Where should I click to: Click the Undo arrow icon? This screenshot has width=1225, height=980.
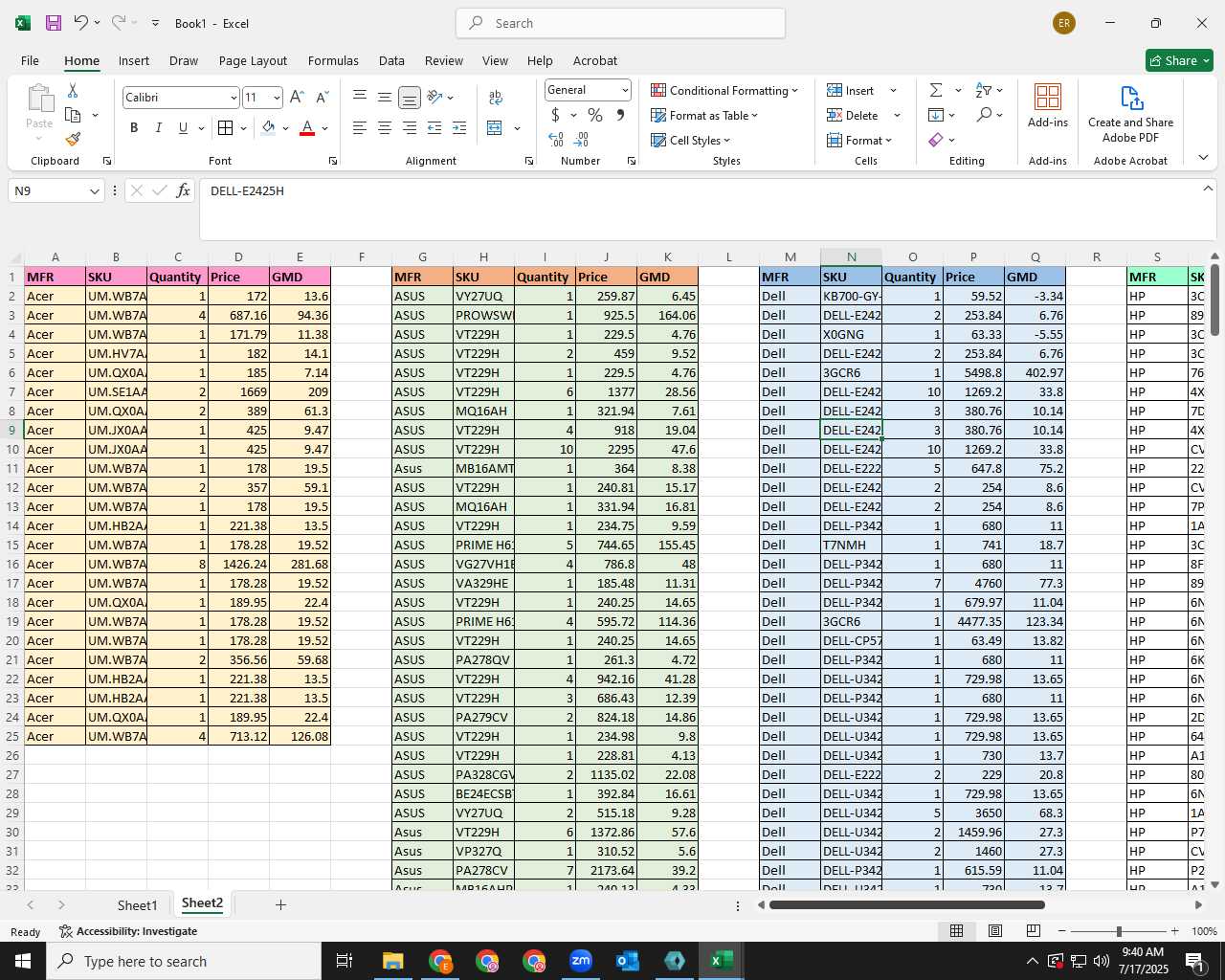[x=81, y=23]
